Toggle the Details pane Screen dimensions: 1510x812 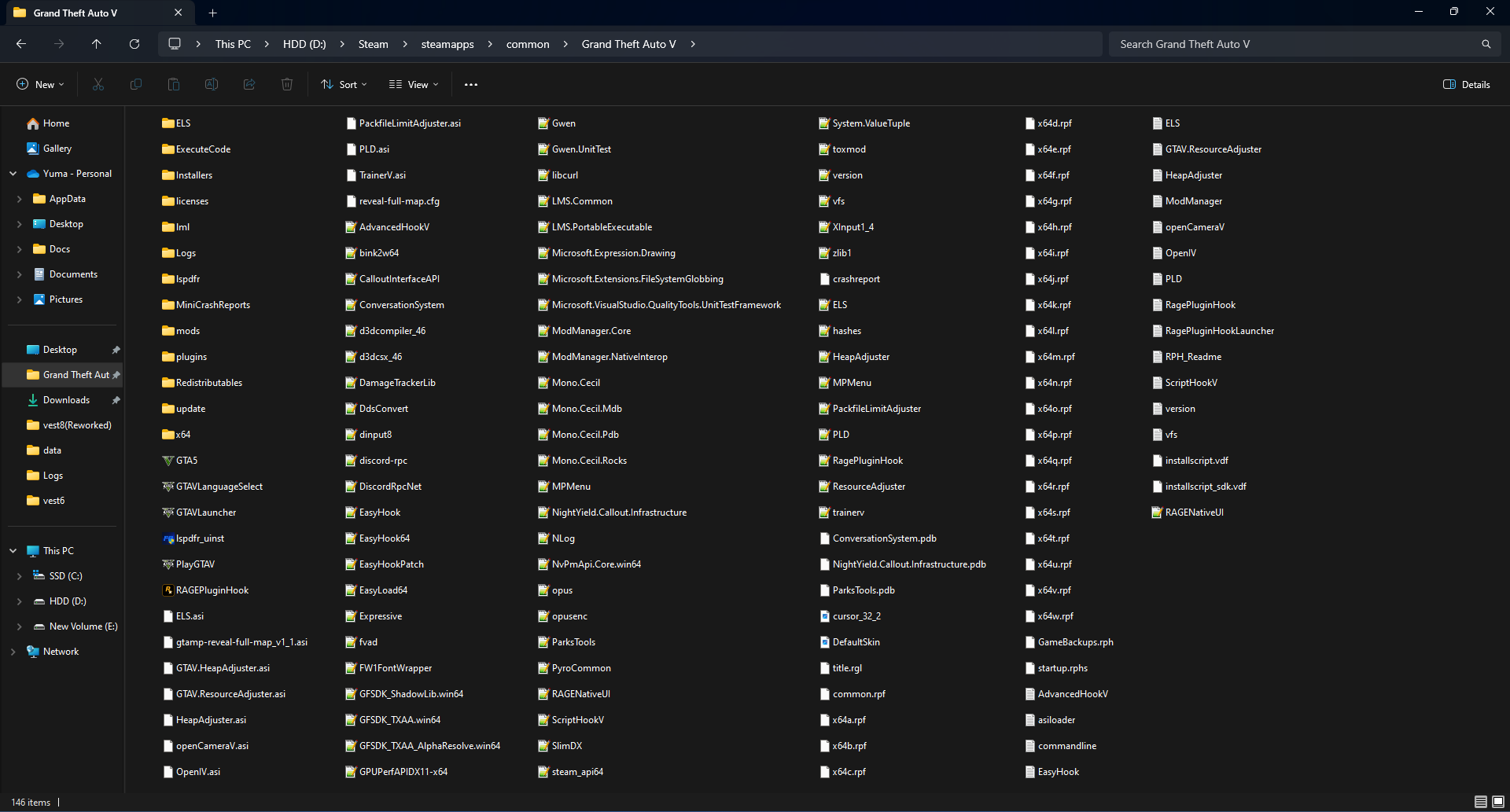[x=1467, y=84]
